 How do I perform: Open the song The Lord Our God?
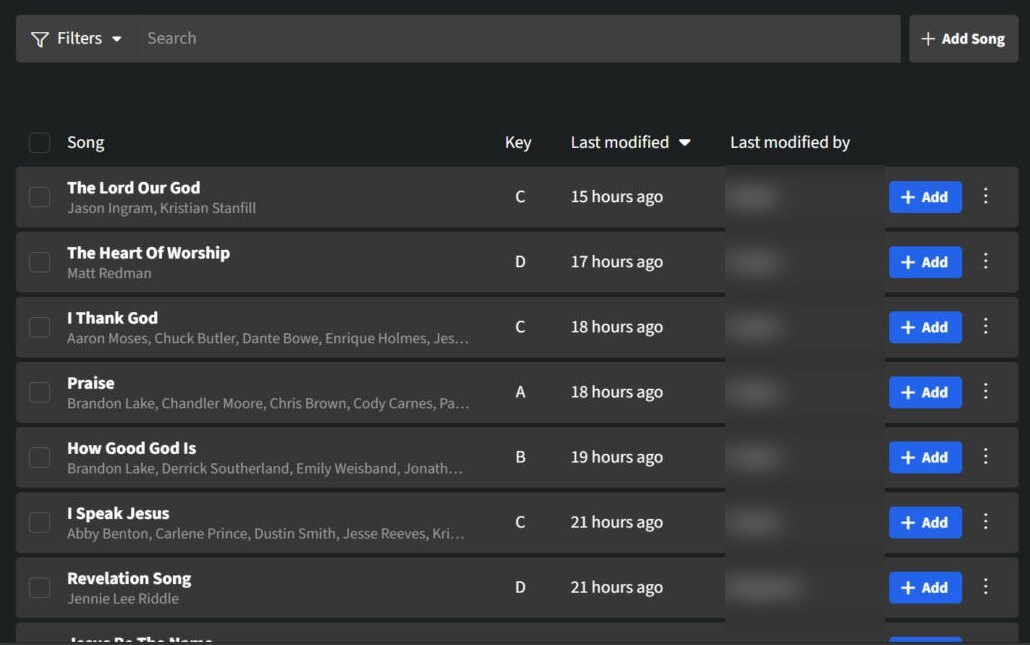(133, 188)
